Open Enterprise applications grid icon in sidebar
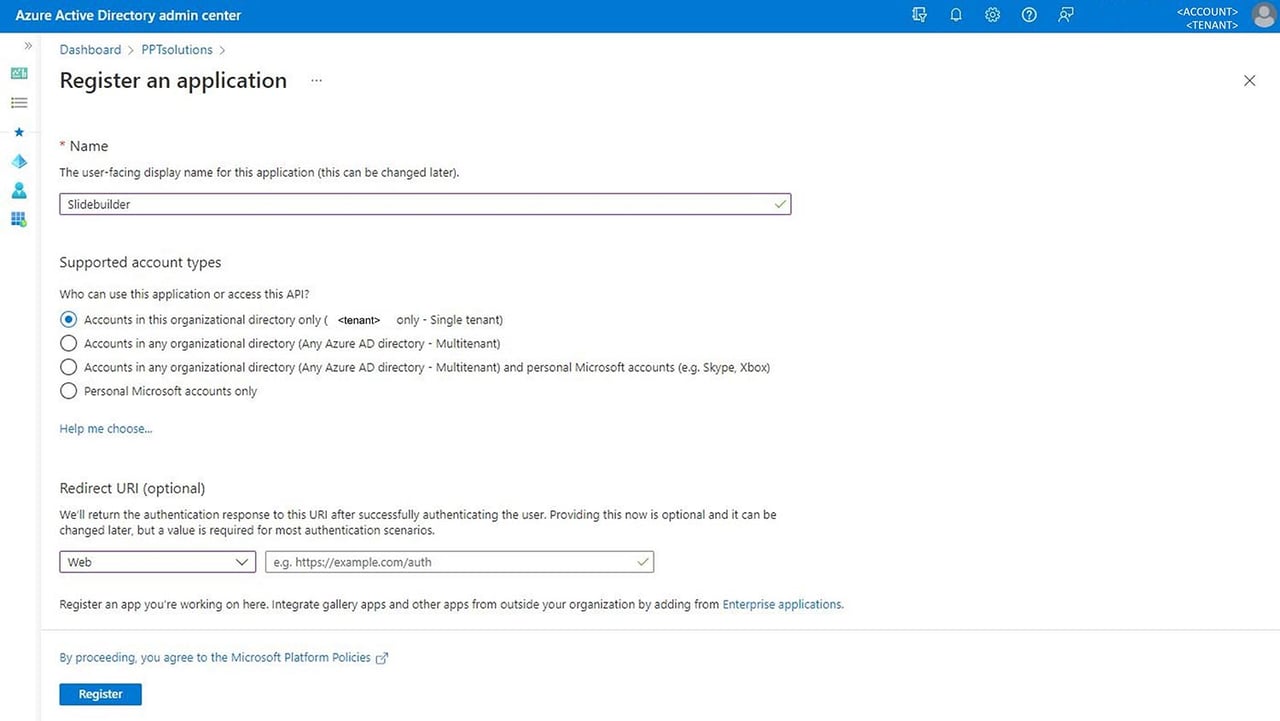1280x721 pixels. (19, 219)
